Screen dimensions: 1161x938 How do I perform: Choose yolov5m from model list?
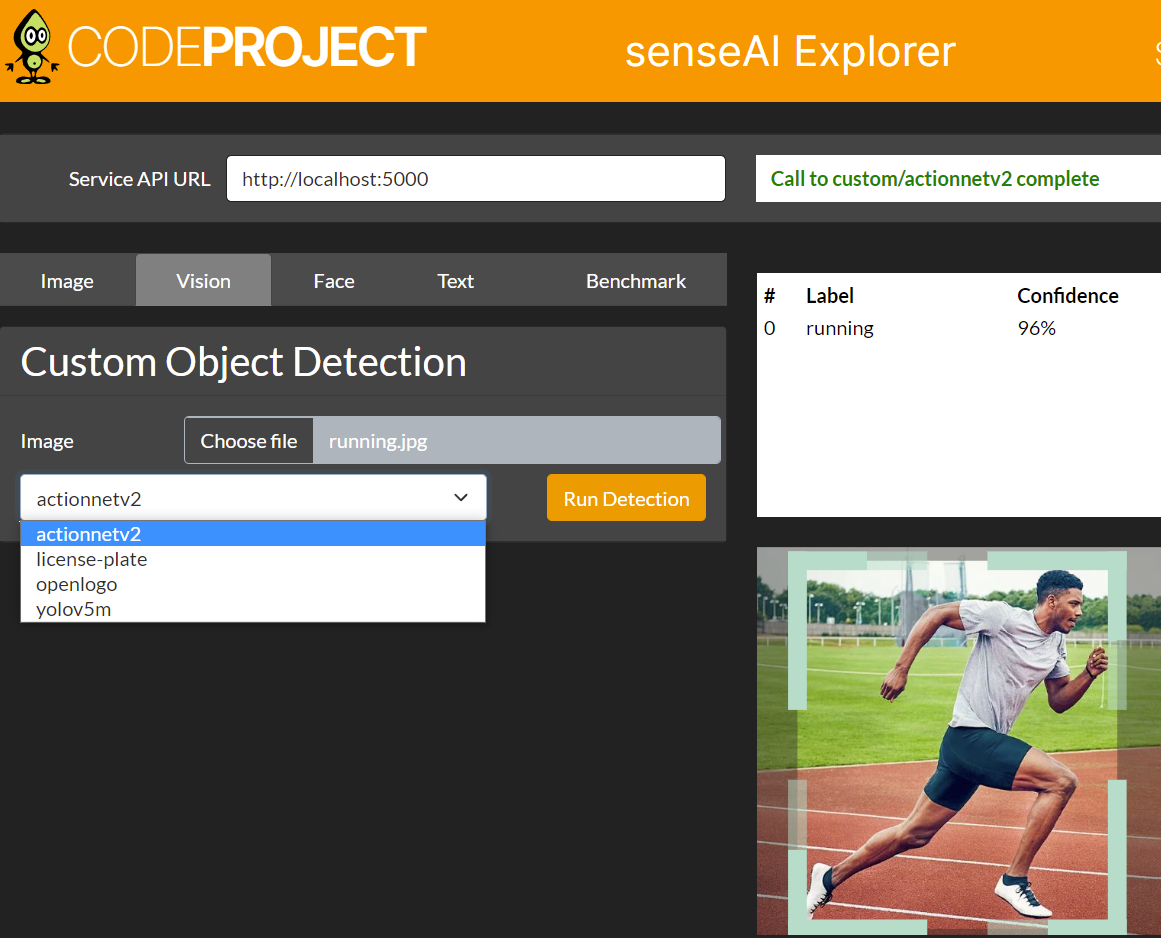click(x=253, y=609)
